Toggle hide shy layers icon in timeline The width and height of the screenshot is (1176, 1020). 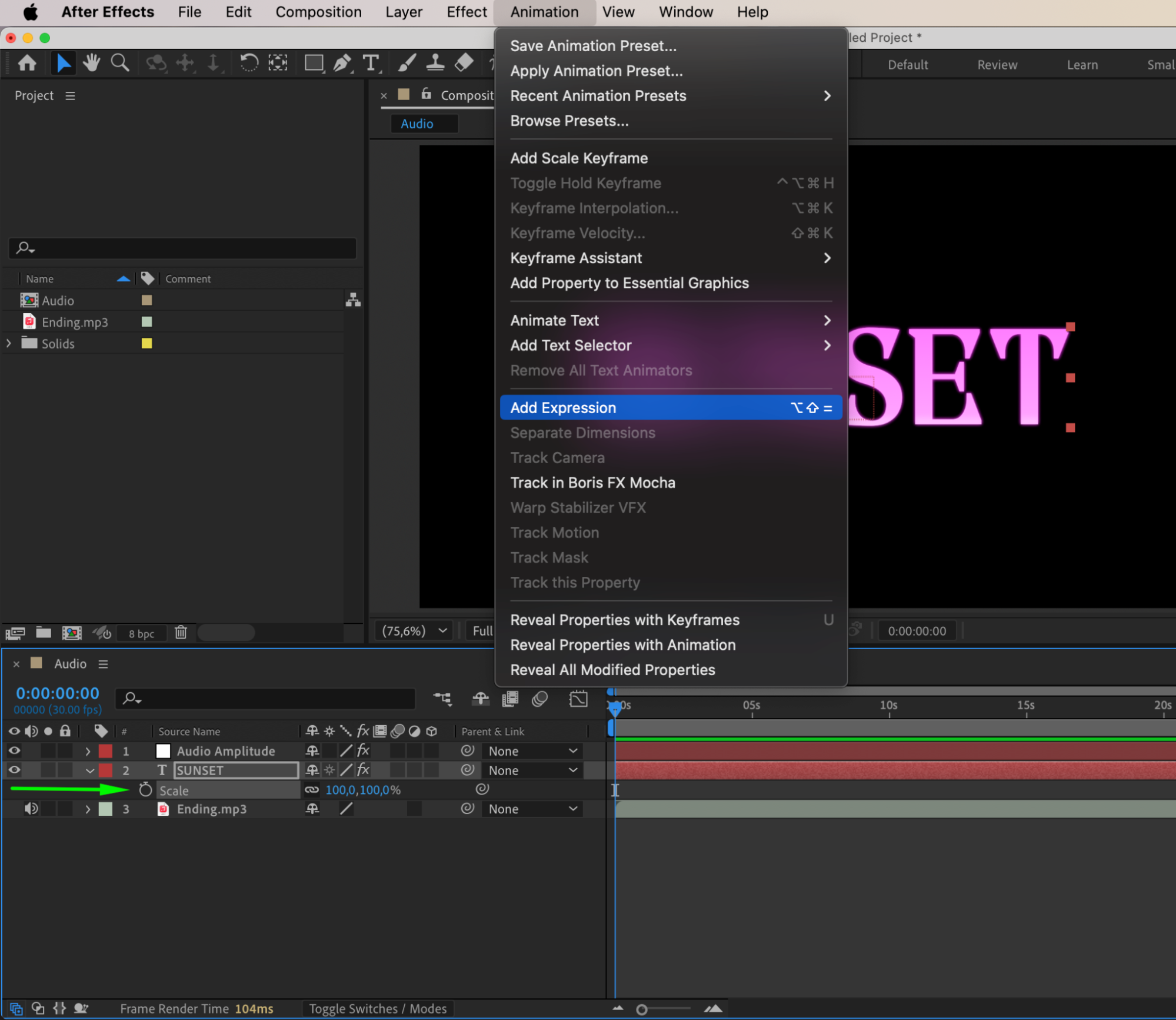click(x=481, y=699)
